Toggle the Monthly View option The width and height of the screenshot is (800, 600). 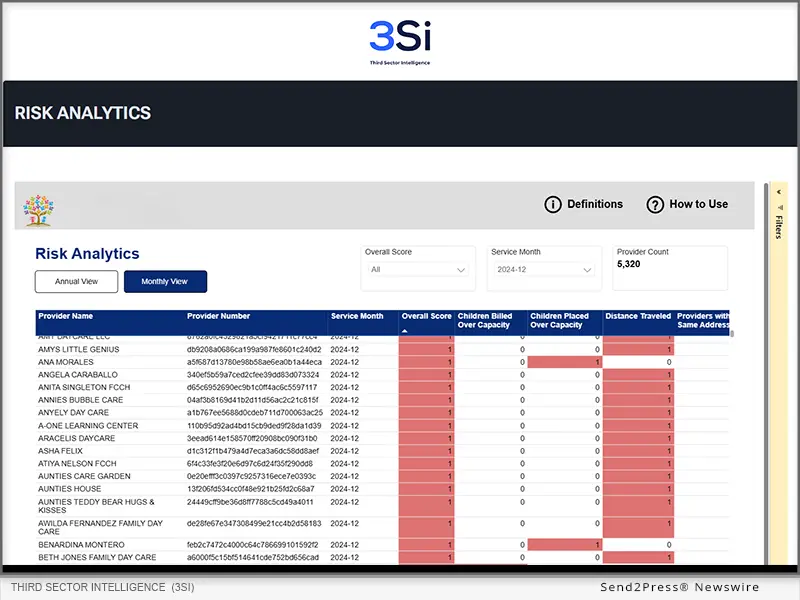point(165,281)
